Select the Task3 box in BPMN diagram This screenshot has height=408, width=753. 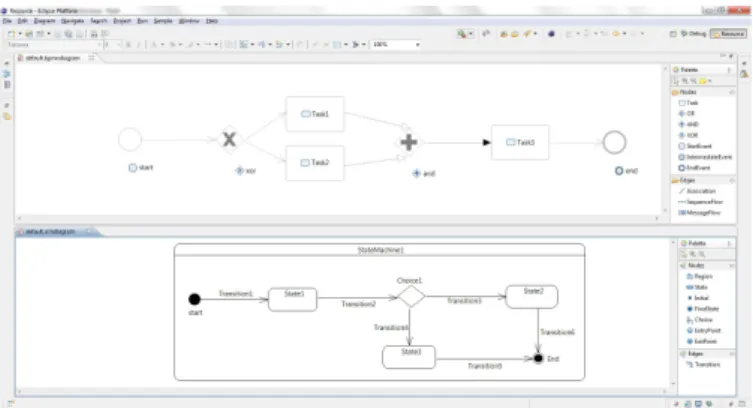520,142
